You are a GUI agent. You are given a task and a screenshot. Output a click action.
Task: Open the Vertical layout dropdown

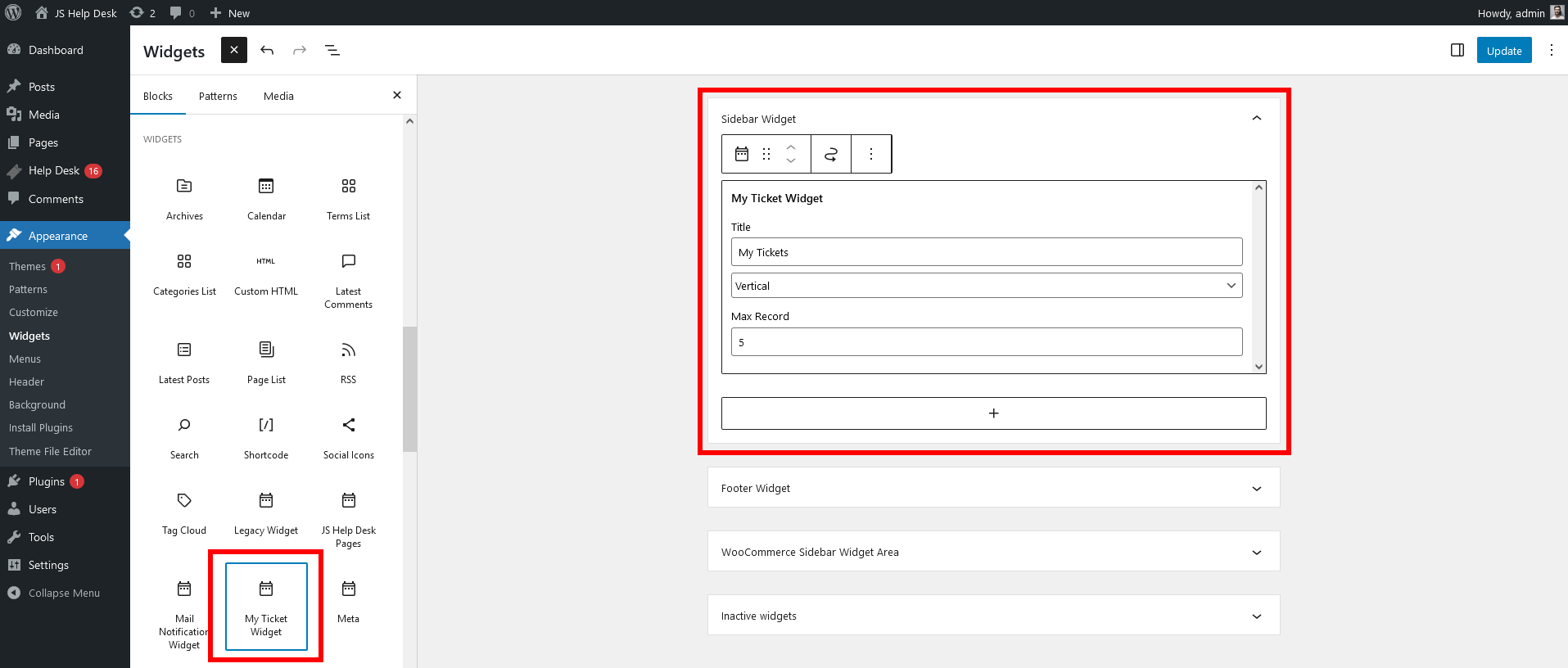986,286
